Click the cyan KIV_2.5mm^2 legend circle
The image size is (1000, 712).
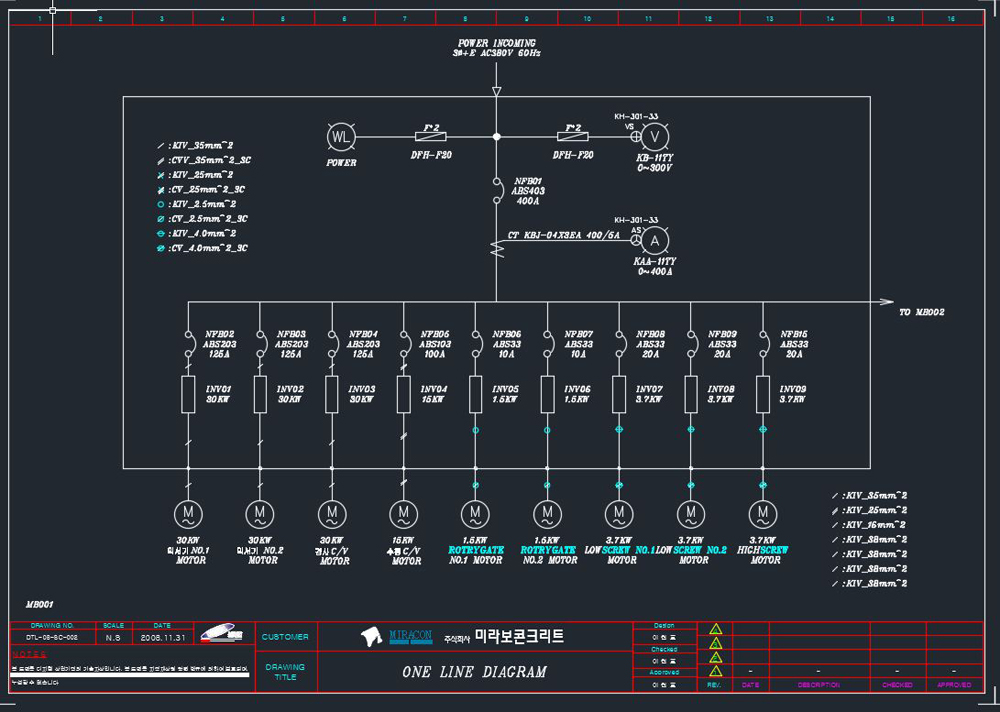(161, 204)
